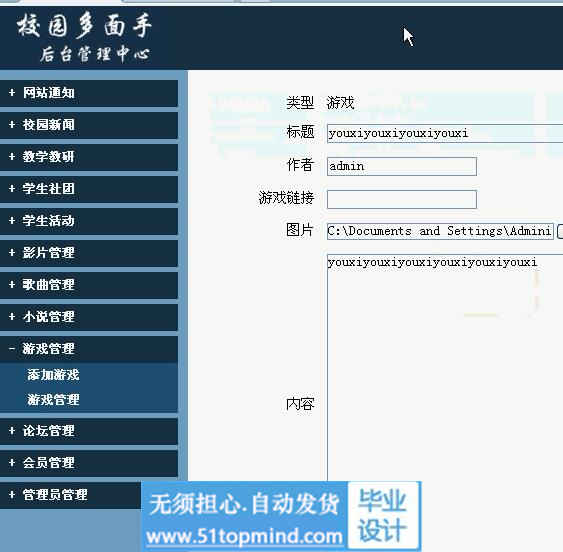Expand the 小说管理 menu group
Viewport: 563px width, 552px height.
[x=88, y=317]
